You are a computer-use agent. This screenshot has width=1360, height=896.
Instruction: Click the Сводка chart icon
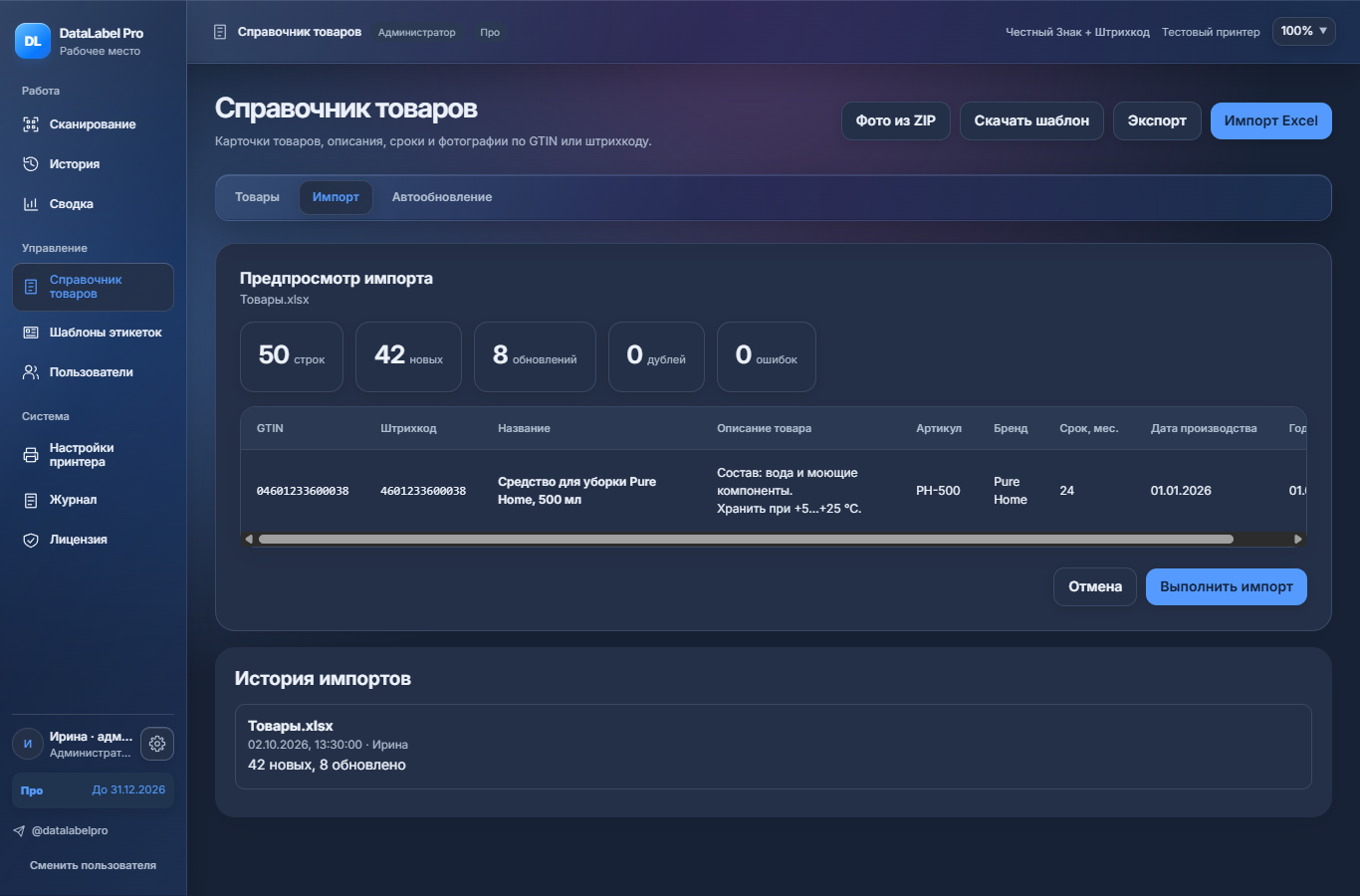[31, 204]
